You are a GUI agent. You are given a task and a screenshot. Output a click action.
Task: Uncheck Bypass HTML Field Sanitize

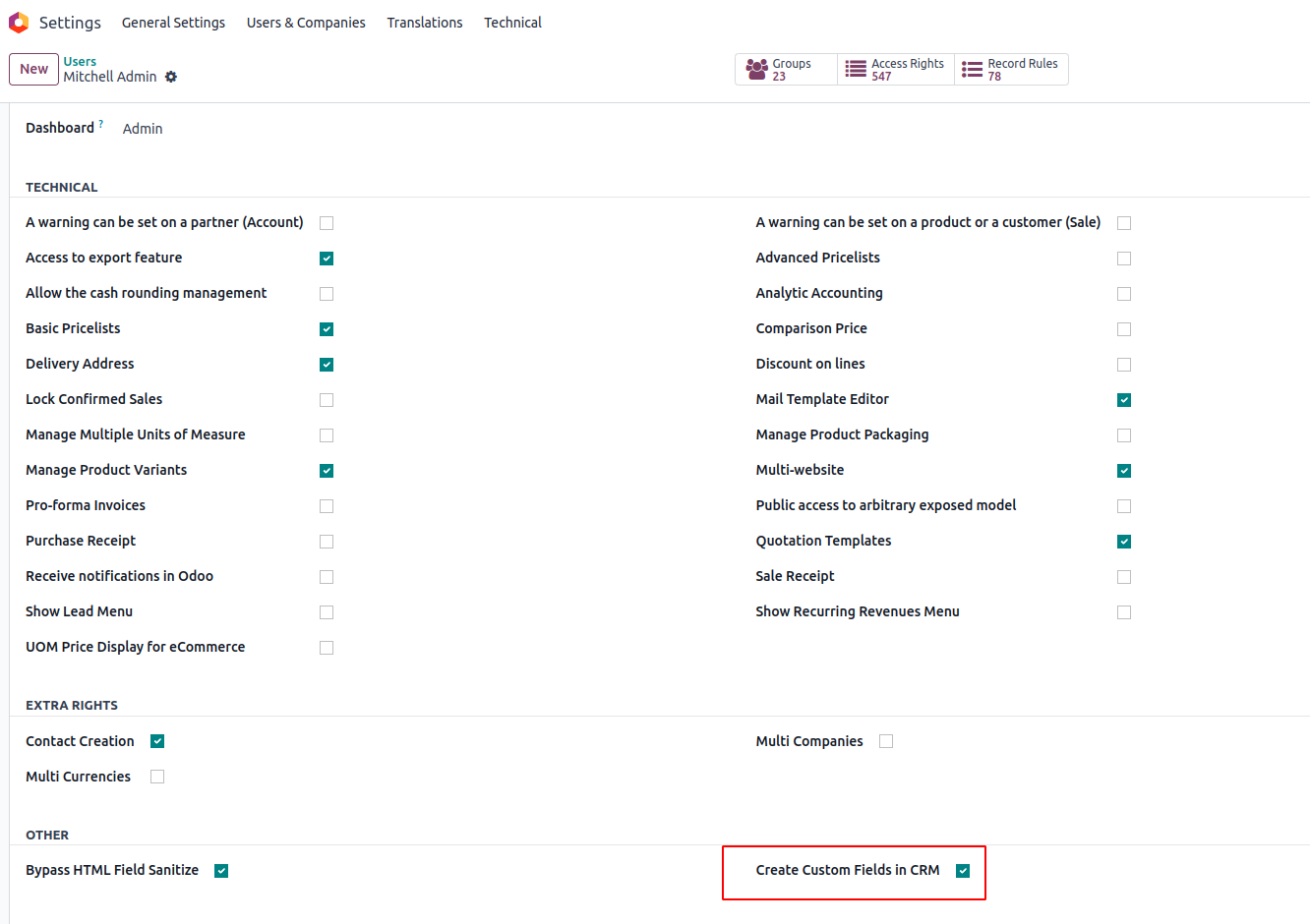221,871
